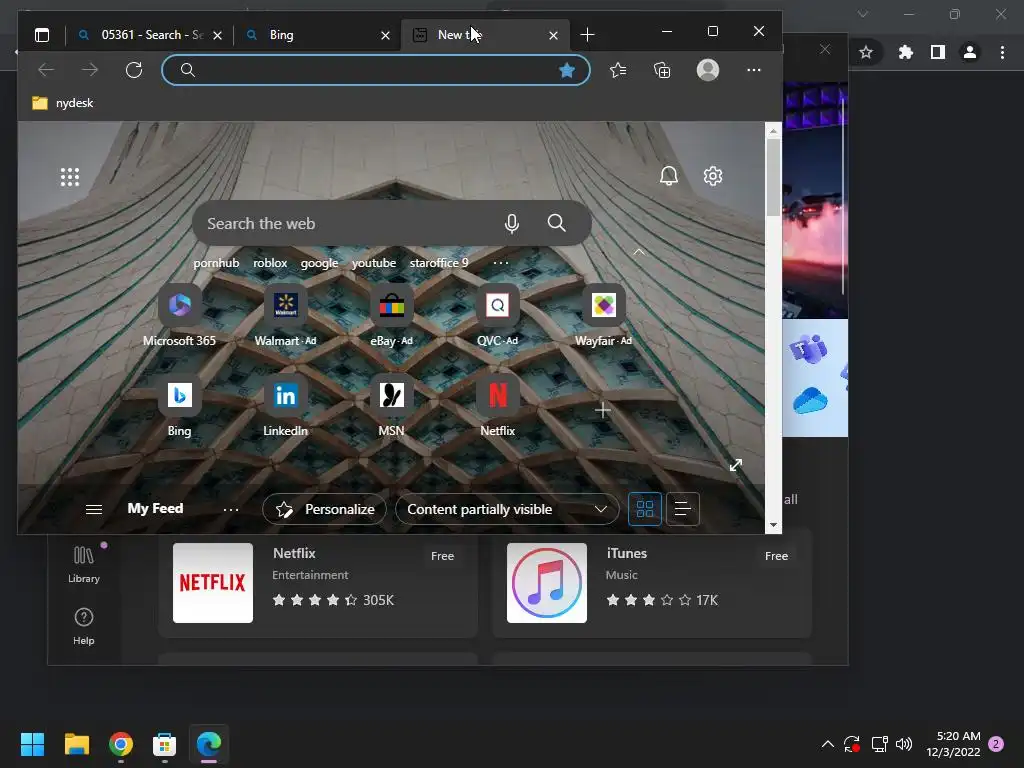1024x768 pixels.
Task: Open Edge Collections icon
Action: 662,70
